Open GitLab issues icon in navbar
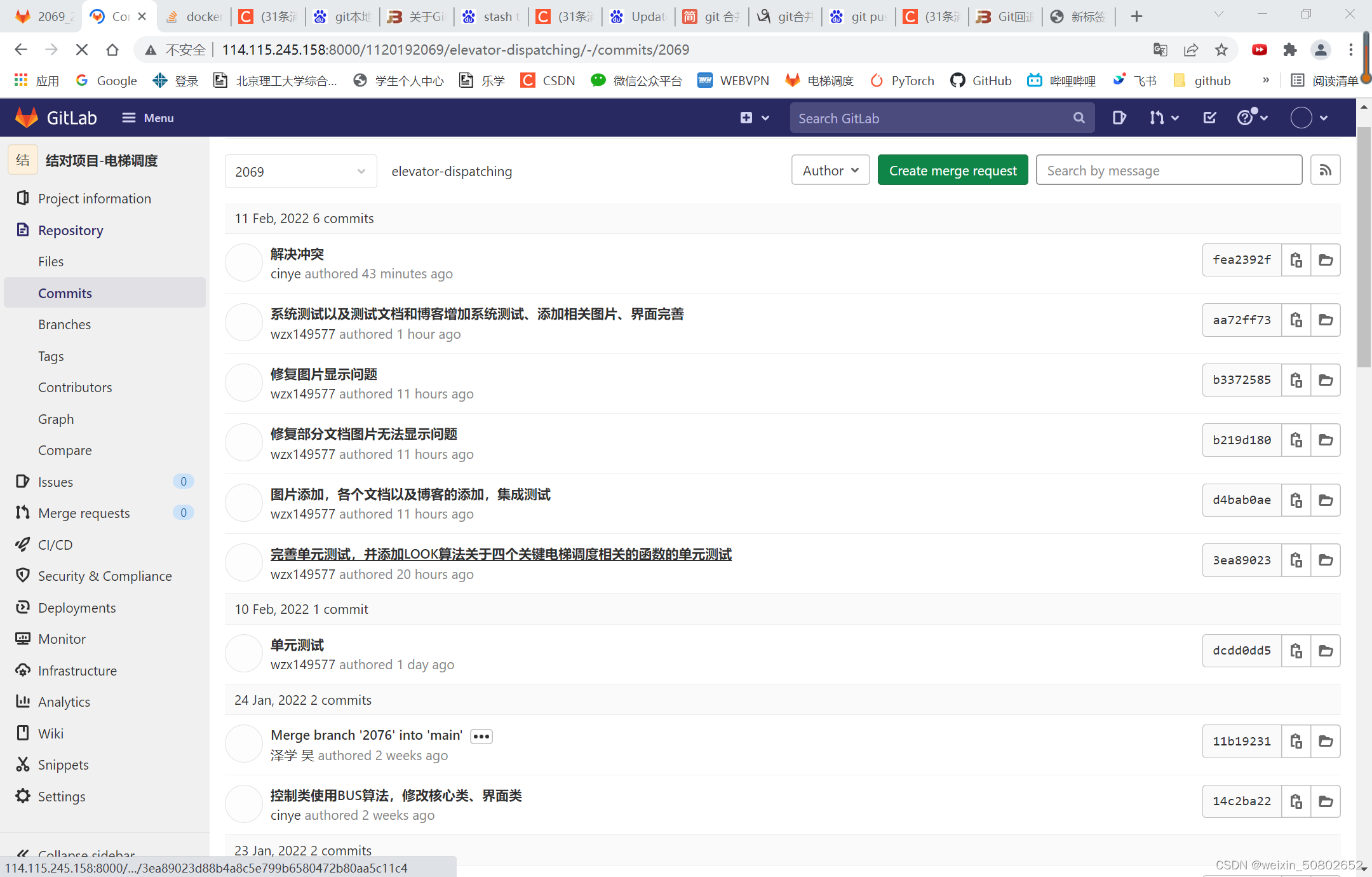 coord(1119,118)
